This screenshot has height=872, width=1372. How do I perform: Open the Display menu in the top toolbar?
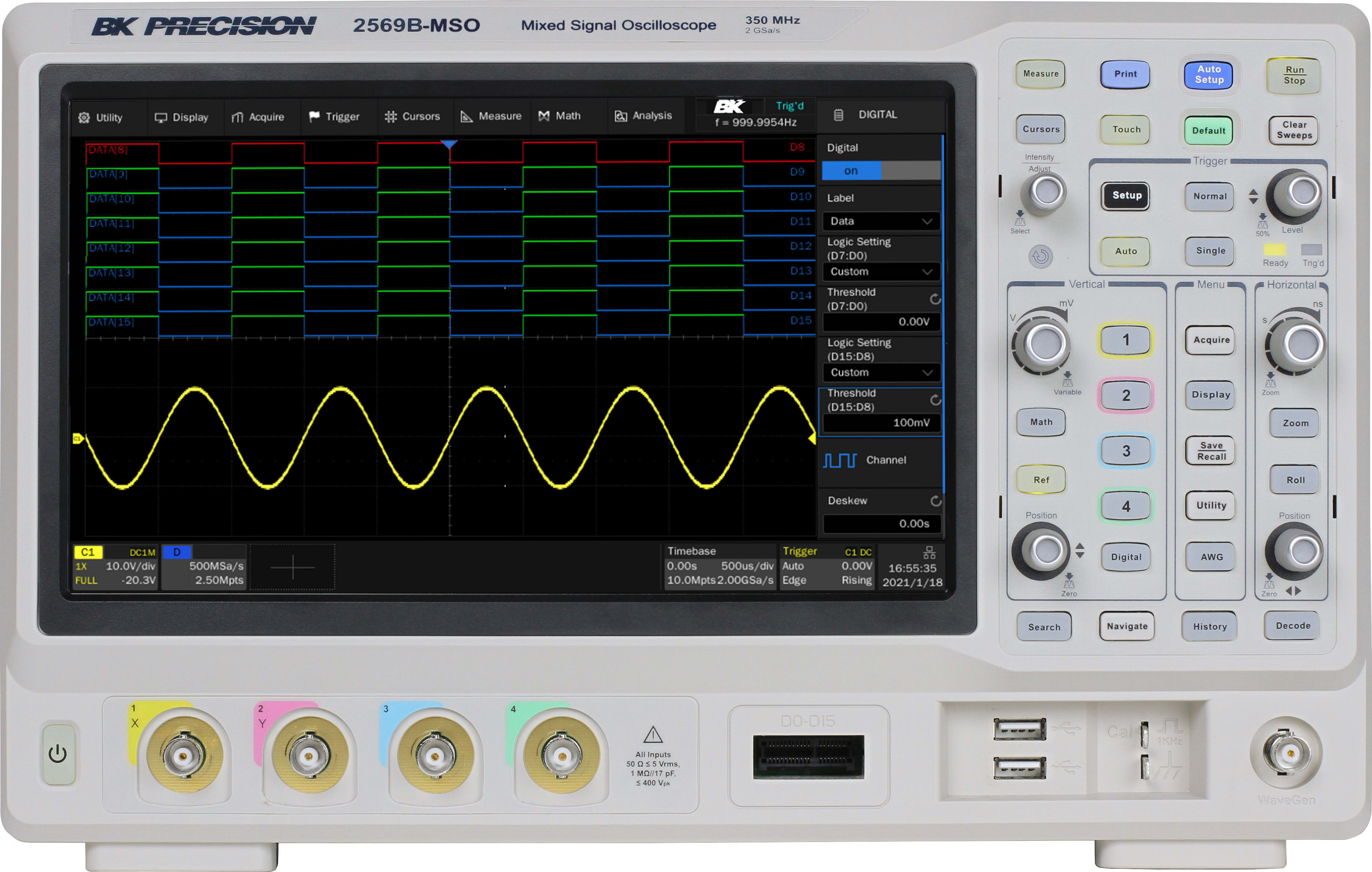(183, 117)
